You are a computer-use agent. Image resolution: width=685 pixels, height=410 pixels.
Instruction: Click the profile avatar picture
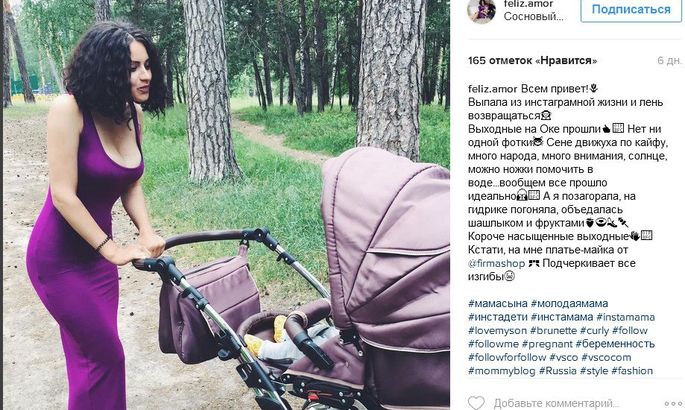click(x=481, y=10)
